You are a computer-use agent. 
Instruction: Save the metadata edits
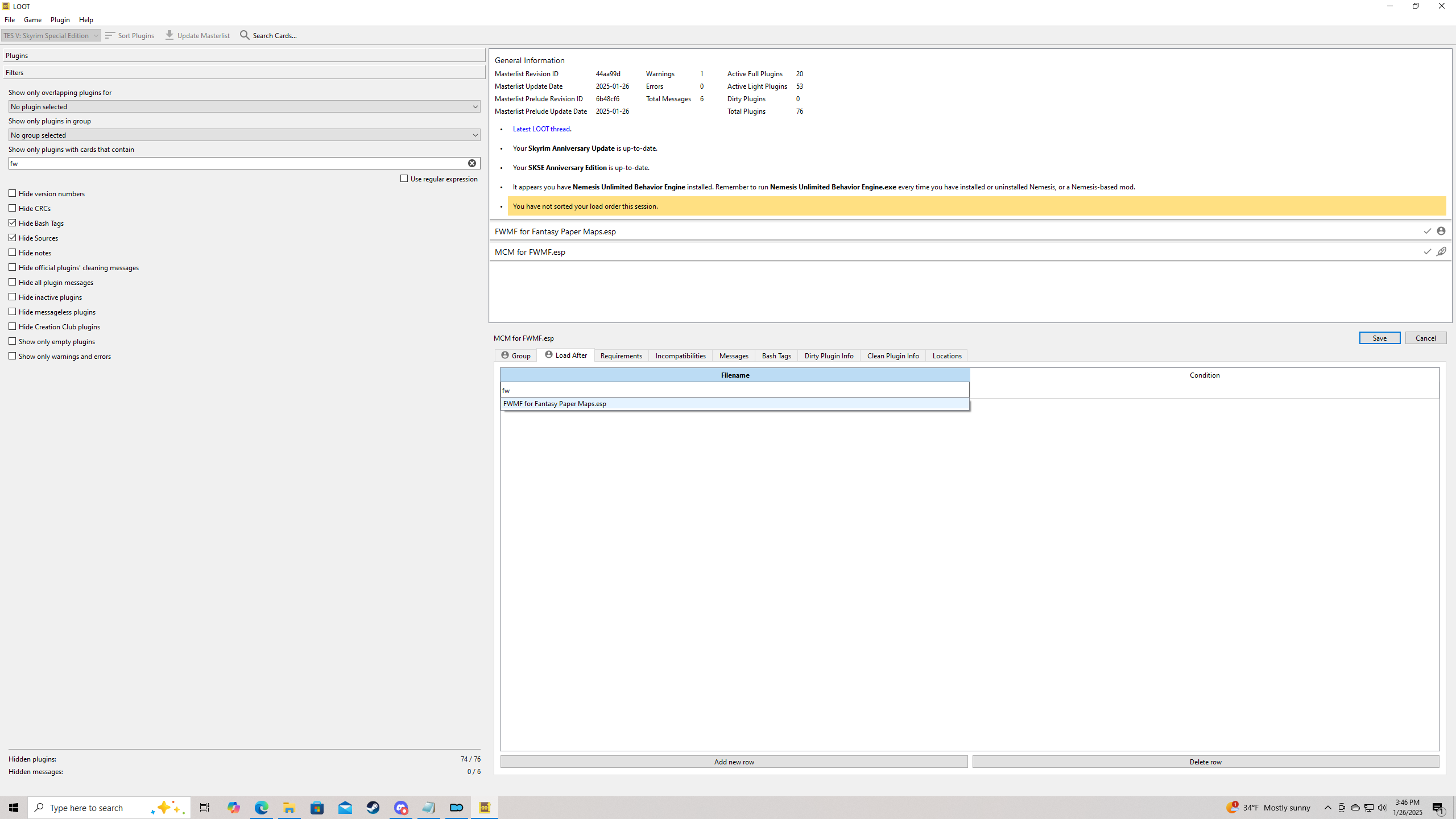pyautogui.click(x=1379, y=338)
